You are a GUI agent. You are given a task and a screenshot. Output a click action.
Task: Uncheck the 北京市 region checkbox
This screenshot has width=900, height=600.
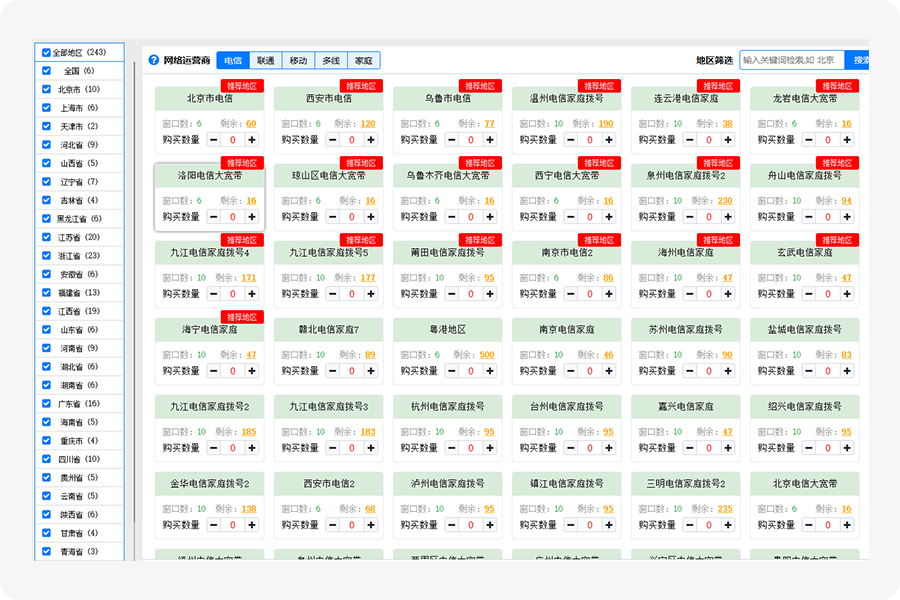46,89
